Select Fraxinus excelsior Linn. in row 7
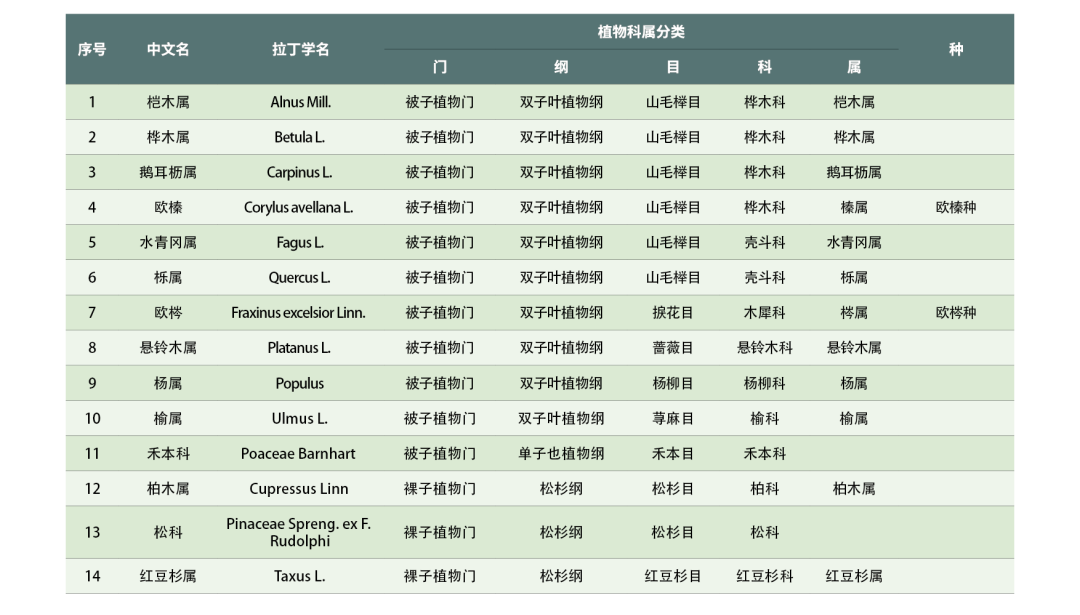1080x615 pixels. 300,312
